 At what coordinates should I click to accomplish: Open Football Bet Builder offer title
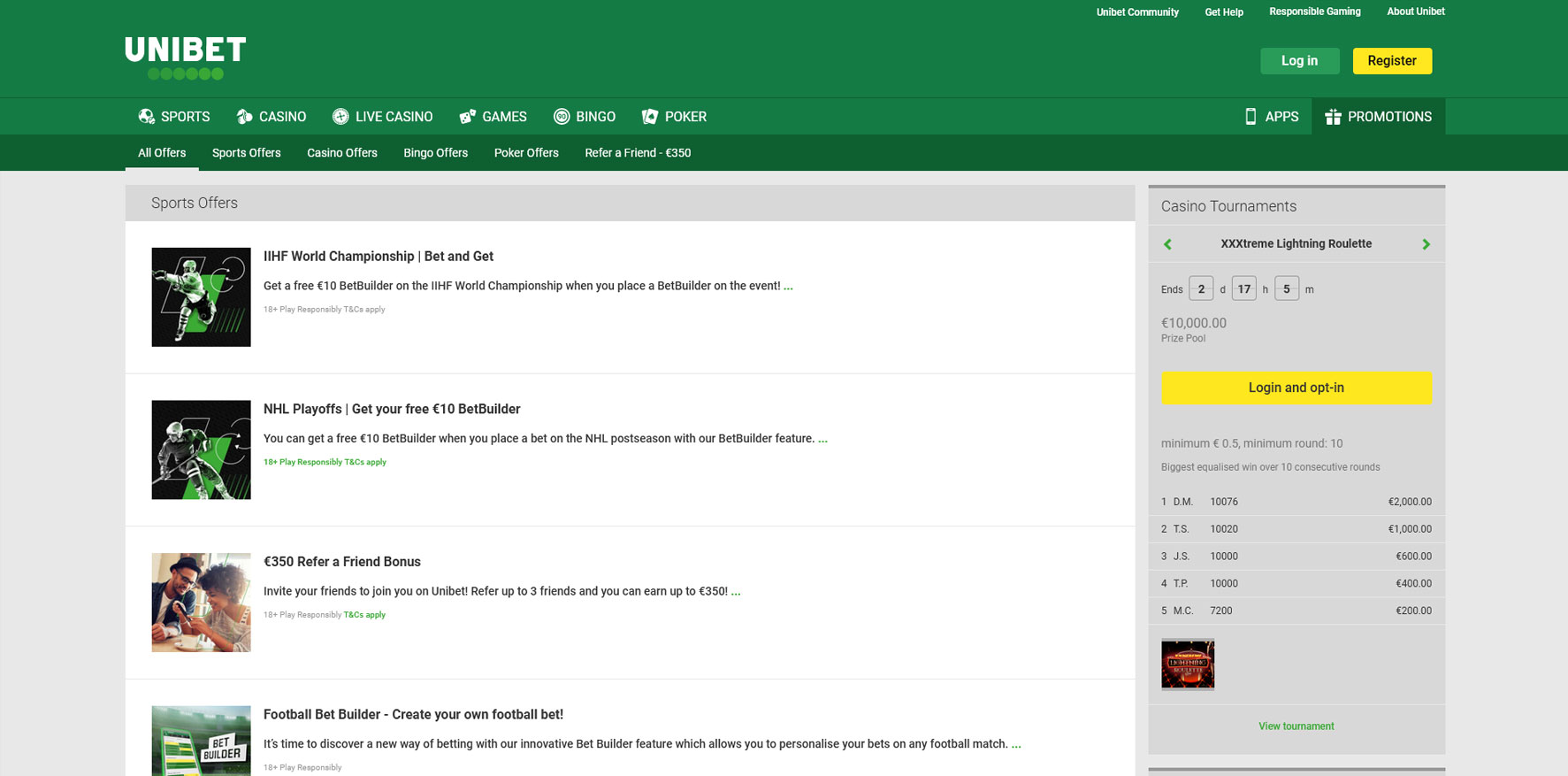413,715
